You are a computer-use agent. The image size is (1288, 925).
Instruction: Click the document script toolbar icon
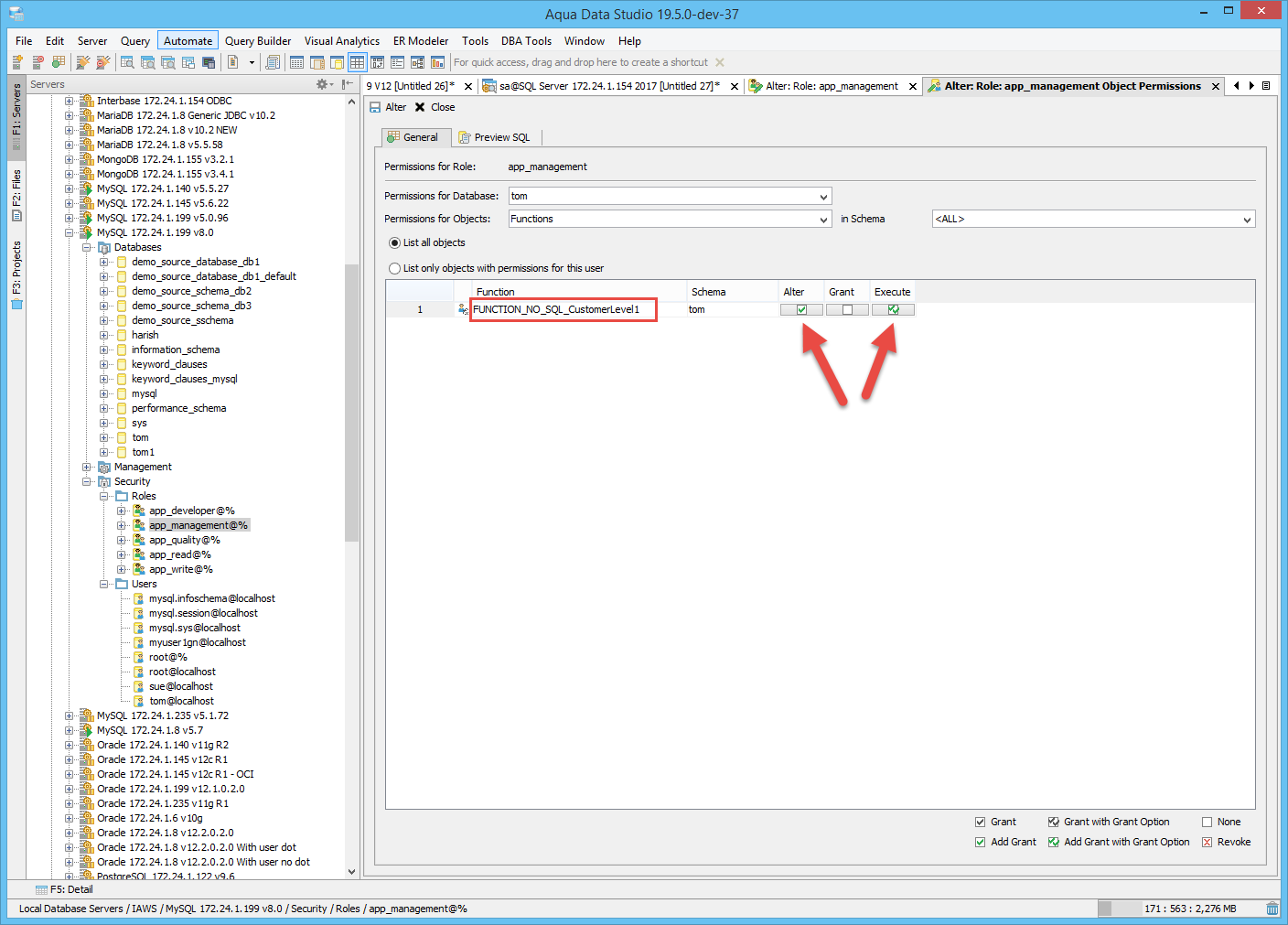(x=233, y=62)
